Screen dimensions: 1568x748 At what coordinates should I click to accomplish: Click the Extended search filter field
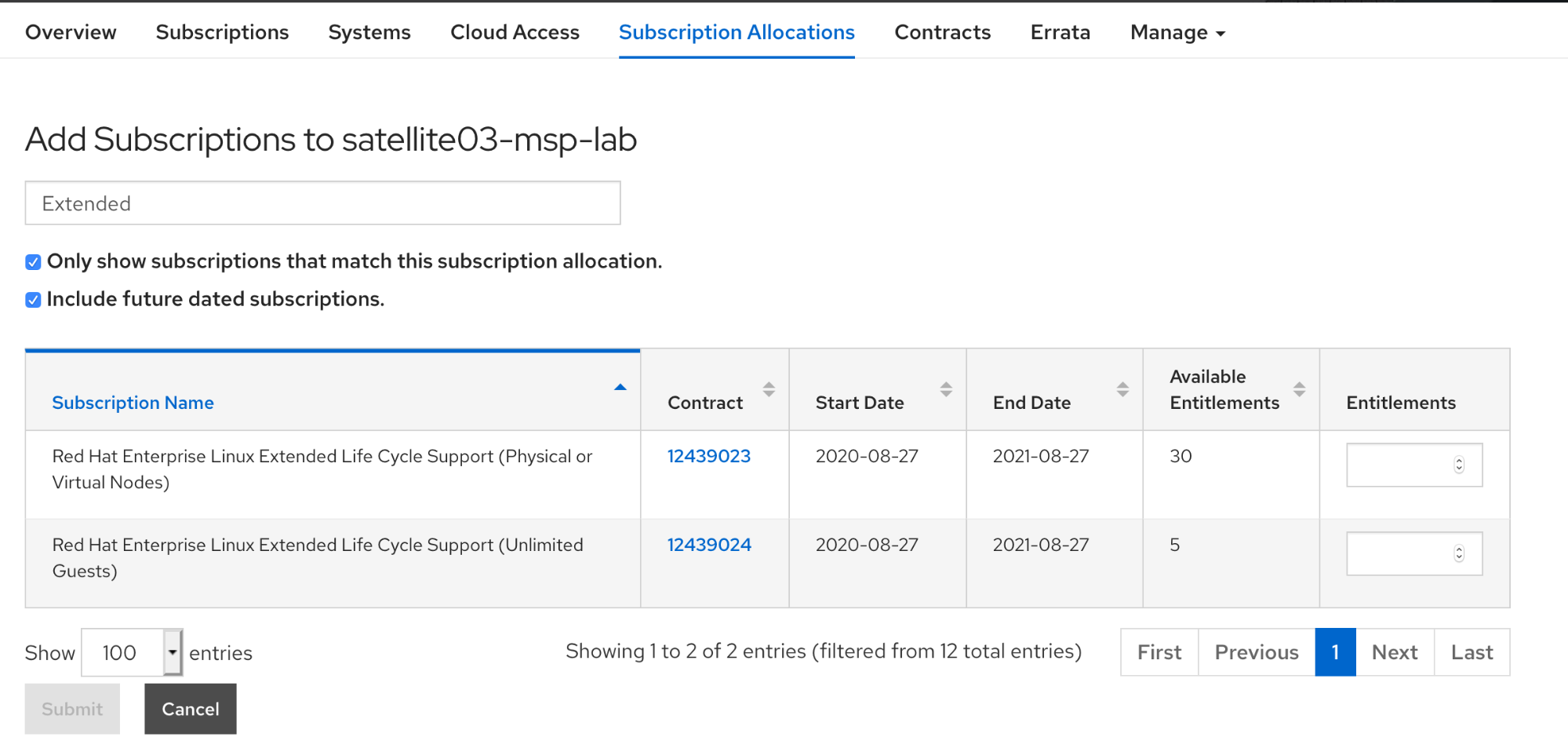(322, 203)
